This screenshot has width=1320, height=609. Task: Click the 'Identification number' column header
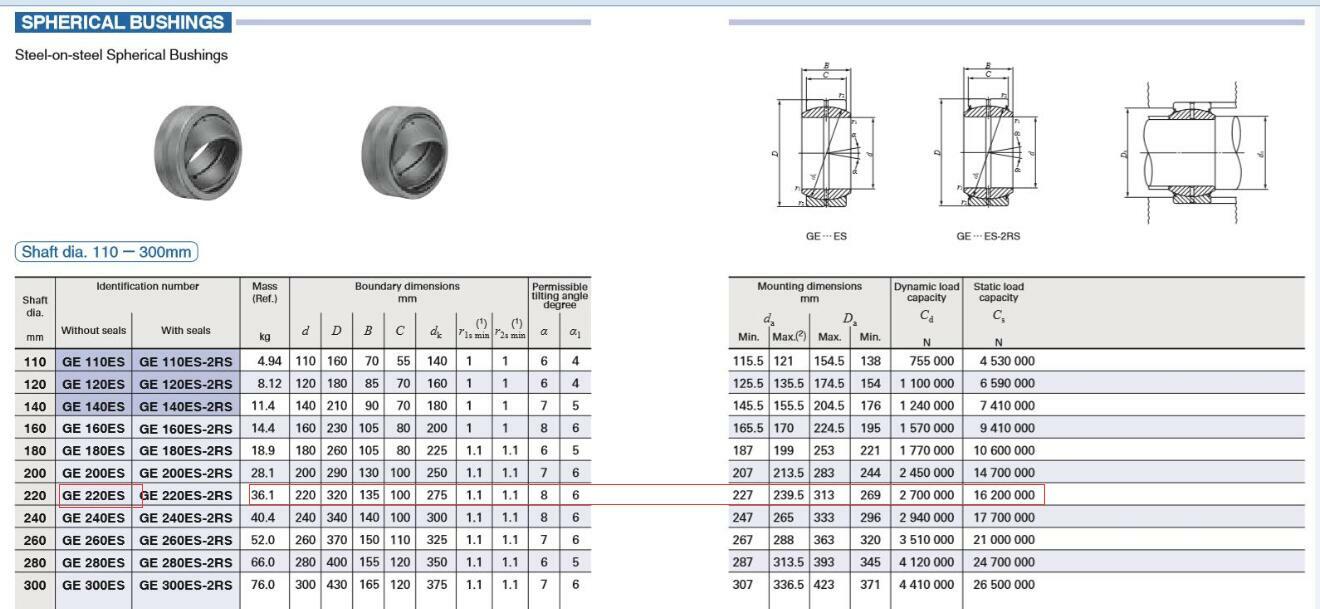(x=147, y=287)
